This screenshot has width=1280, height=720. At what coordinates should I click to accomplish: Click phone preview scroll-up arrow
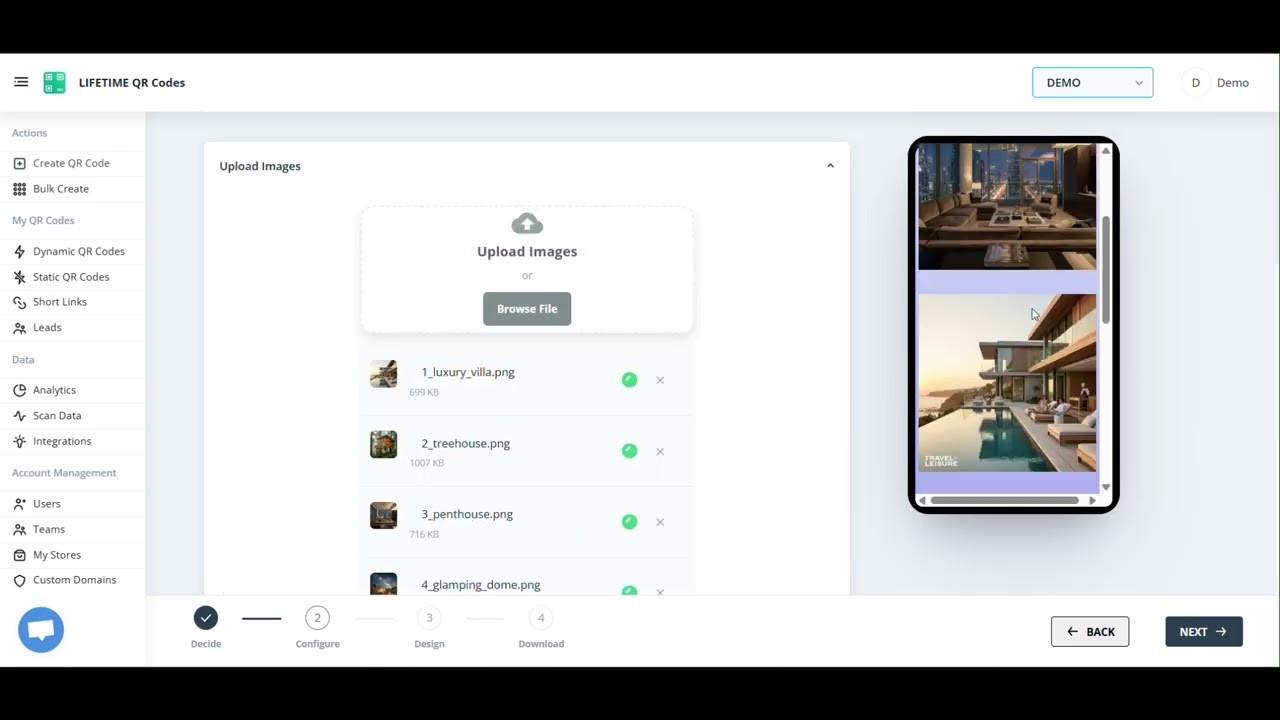[x=1105, y=150]
